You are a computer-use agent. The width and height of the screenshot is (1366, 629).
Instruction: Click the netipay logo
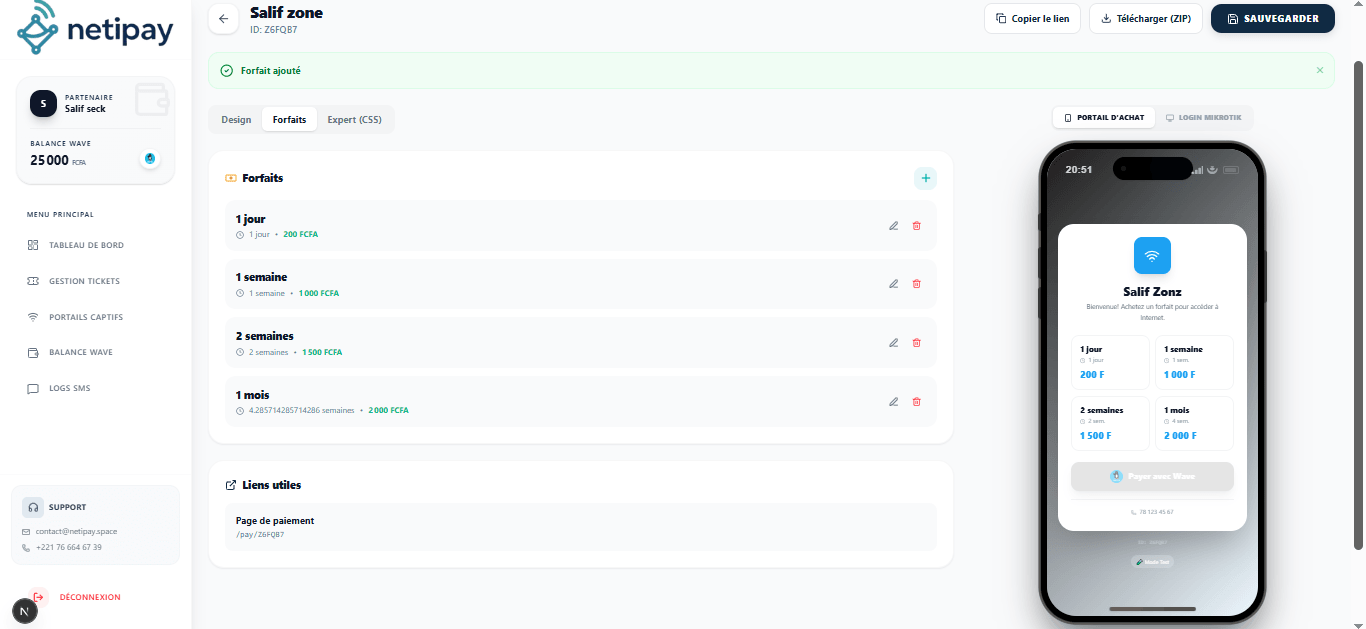pos(95,29)
